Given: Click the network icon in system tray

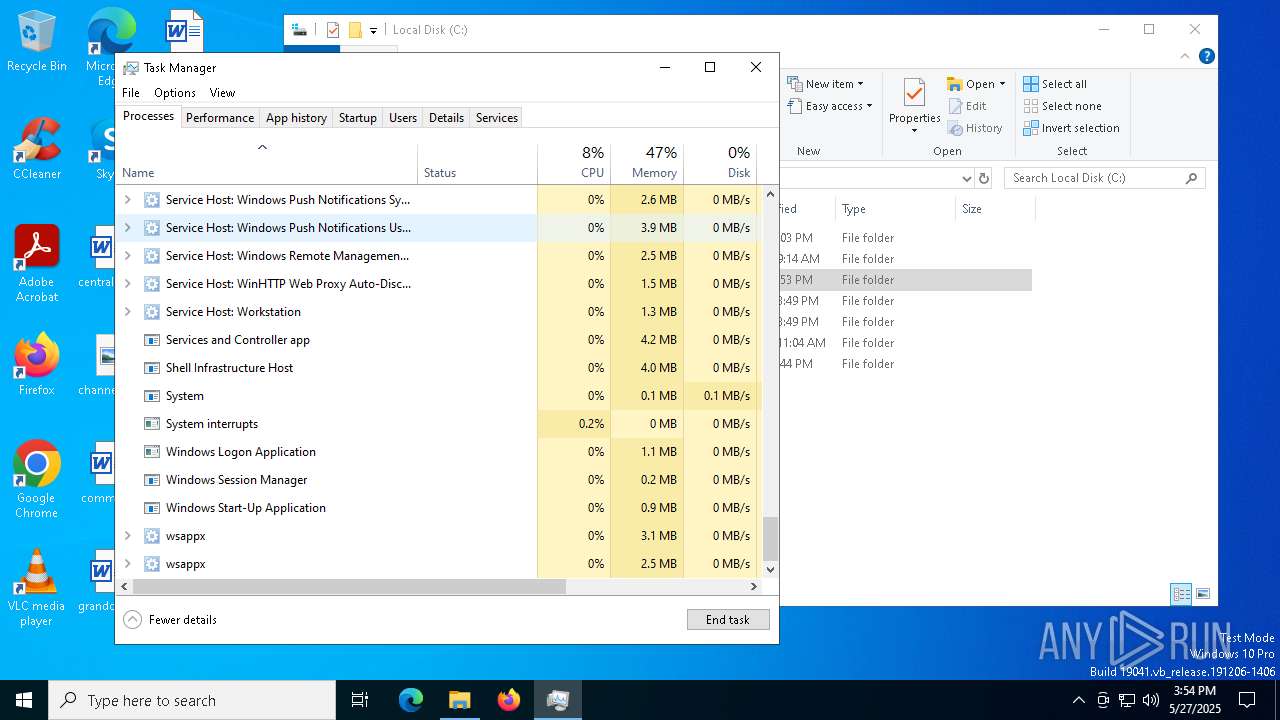Looking at the screenshot, I should point(1127,700).
